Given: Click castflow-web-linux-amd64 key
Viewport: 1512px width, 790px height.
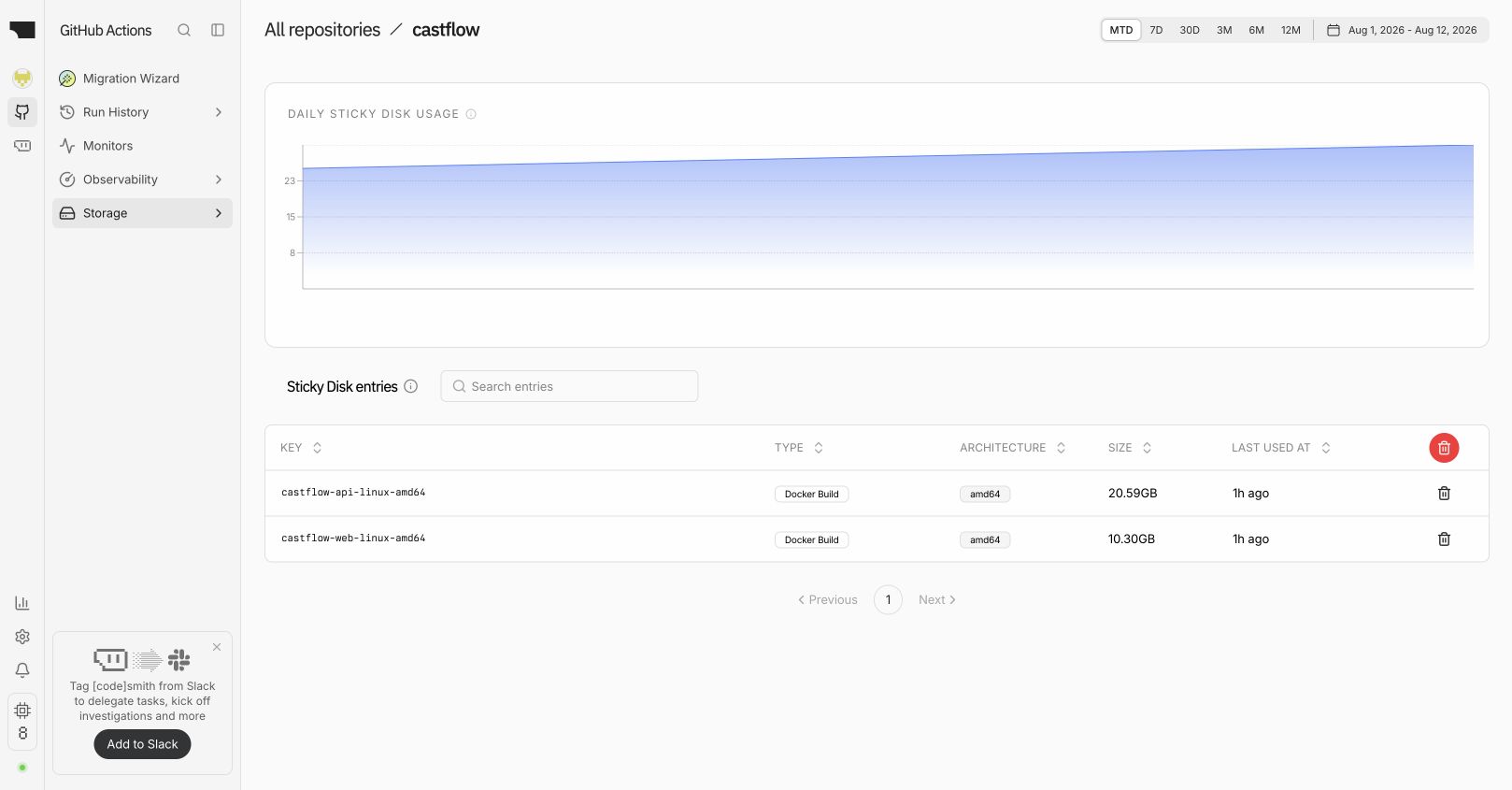Looking at the screenshot, I should coord(353,539).
